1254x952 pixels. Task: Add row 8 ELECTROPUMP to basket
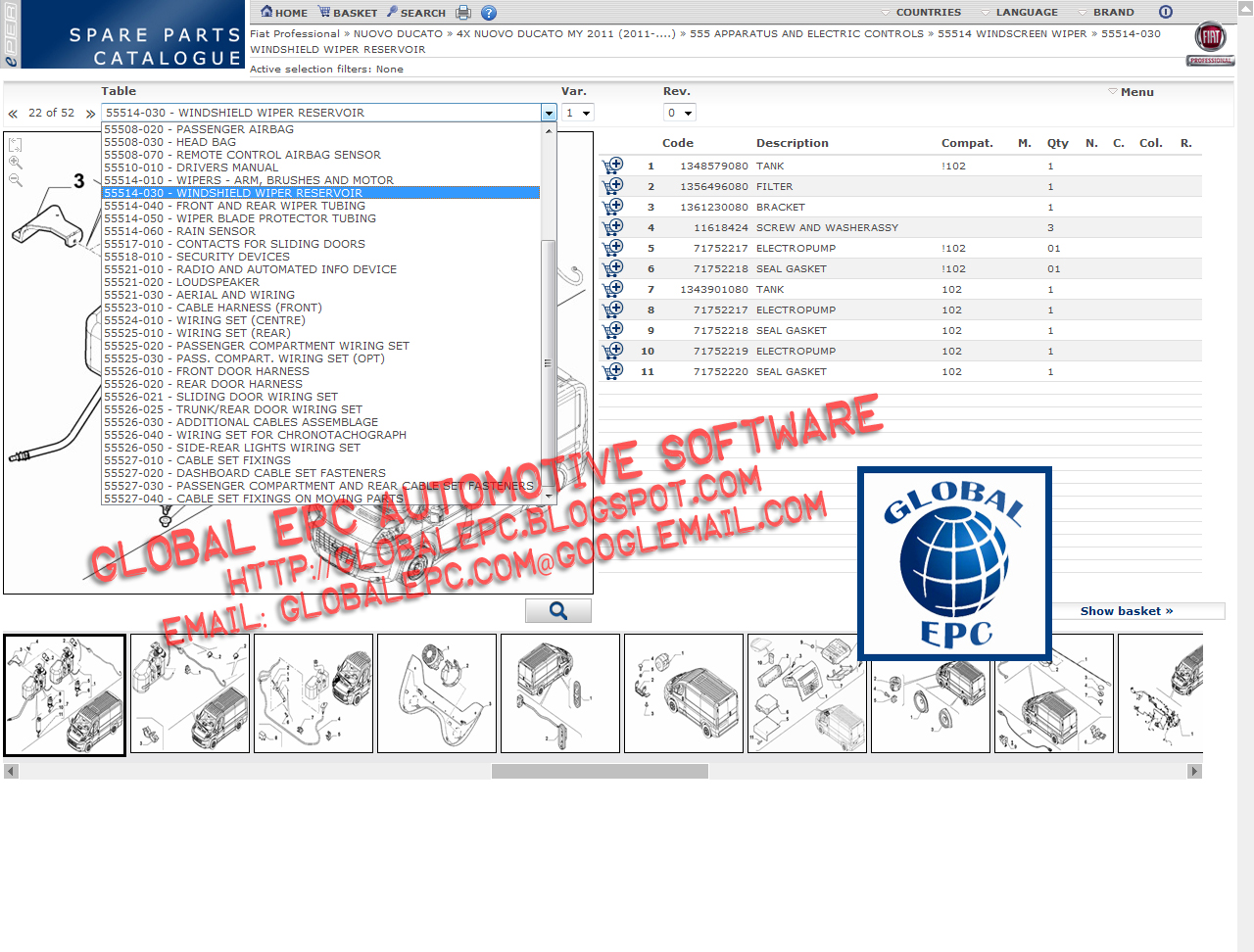pyautogui.click(x=613, y=309)
